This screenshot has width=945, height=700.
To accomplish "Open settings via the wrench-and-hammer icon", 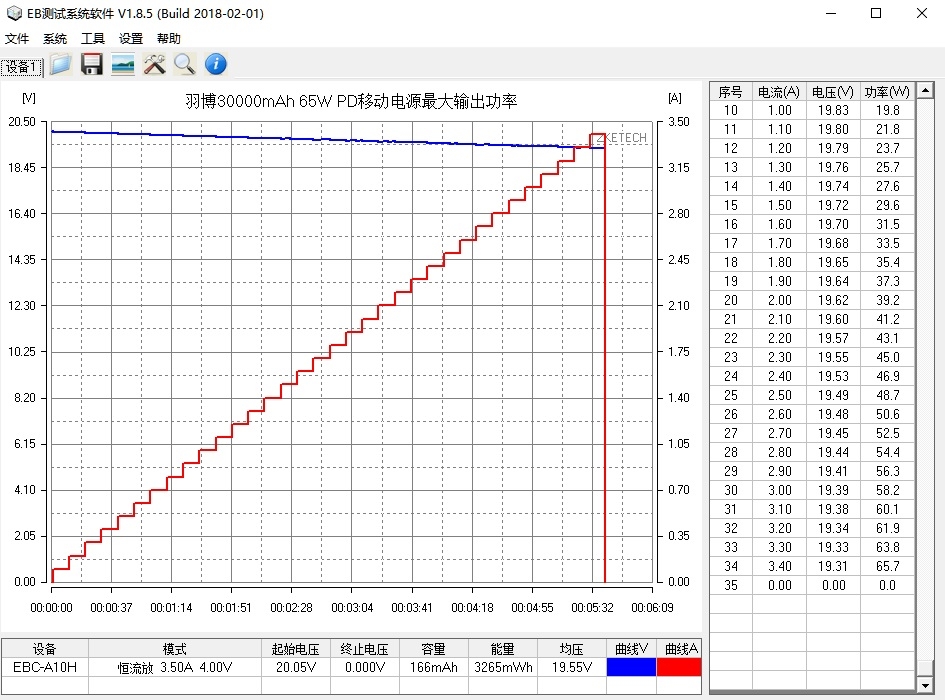I will point(155,65).
